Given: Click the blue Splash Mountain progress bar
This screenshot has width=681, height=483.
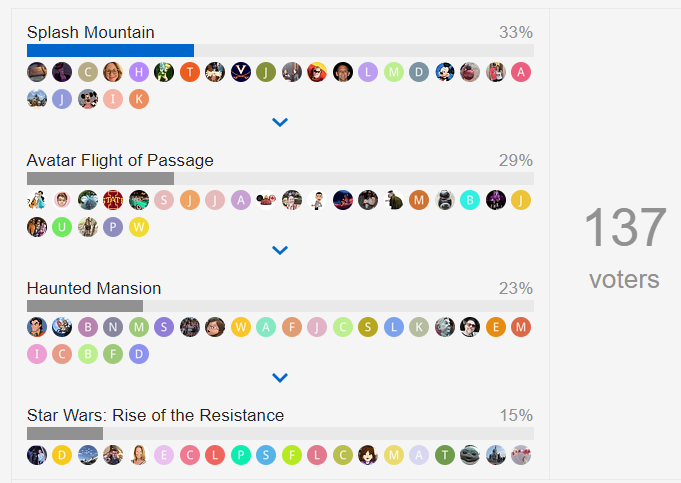Looking at the screenshot, I should pyautogui.click(x=110, y=50).
